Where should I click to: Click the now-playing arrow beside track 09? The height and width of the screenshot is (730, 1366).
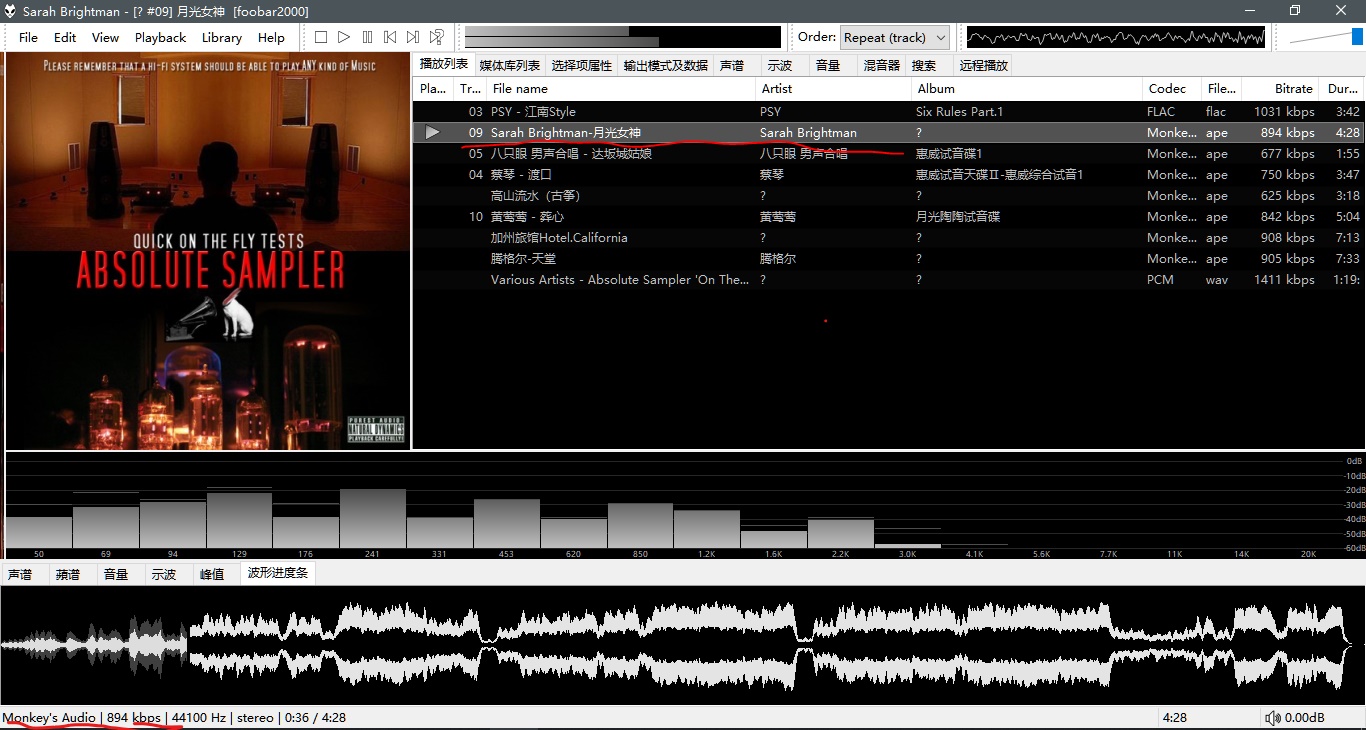tap(432, 133)
